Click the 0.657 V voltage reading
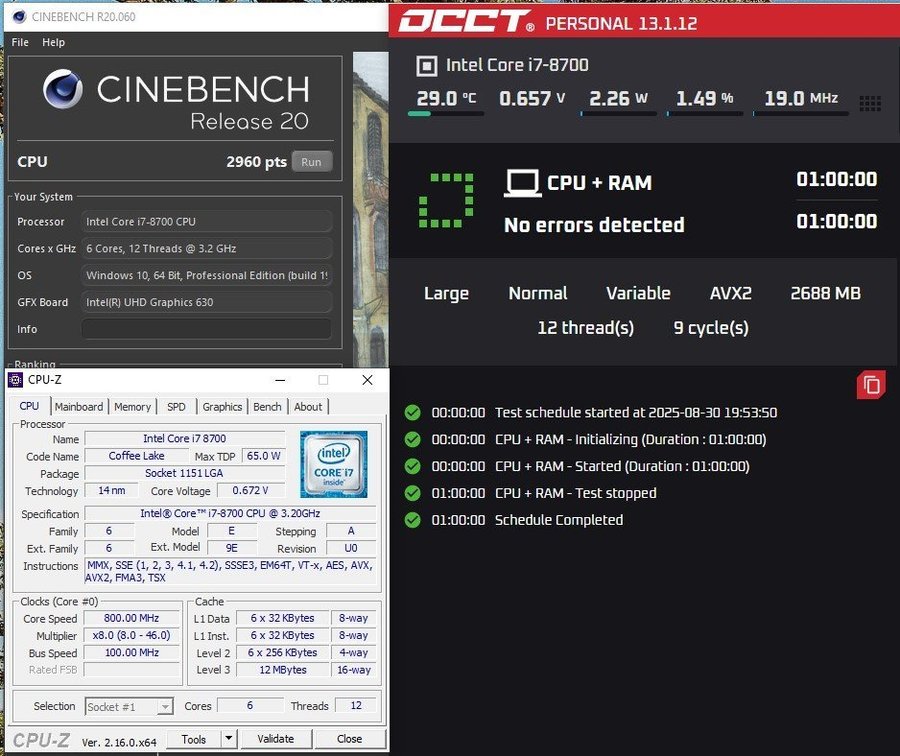900x756 pixels. click(x=532, y=98)
